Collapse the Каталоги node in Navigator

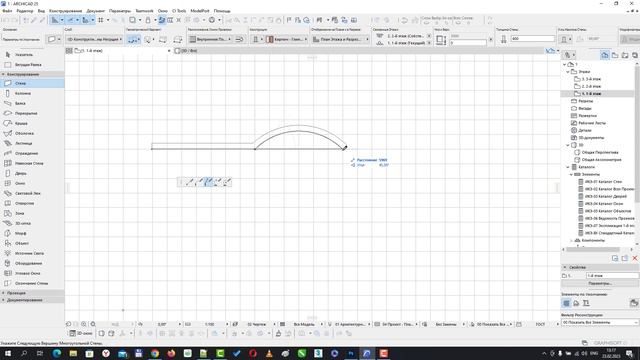[568, 167]
